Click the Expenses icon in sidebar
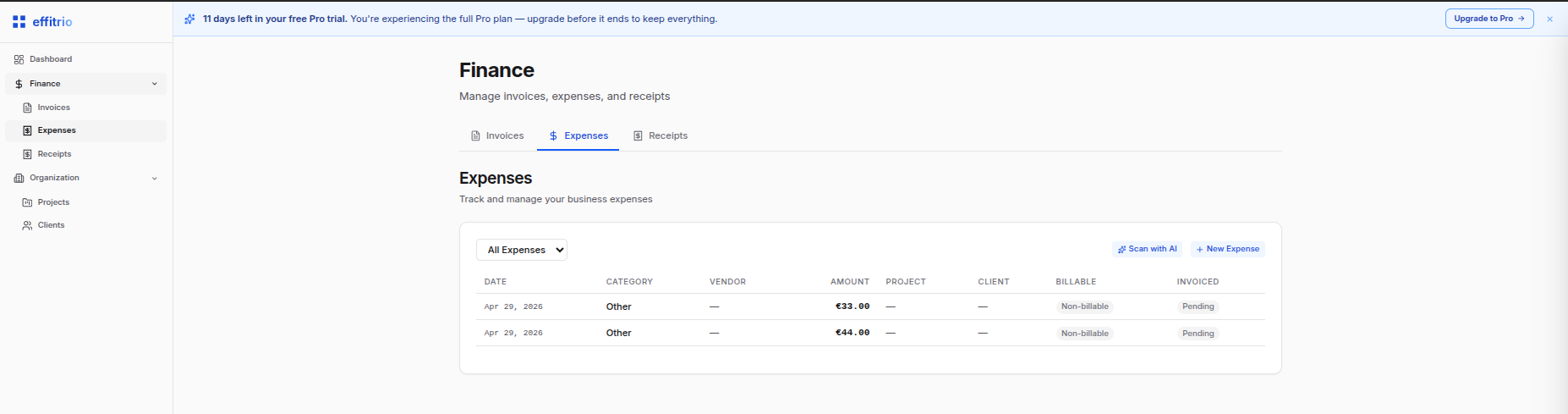 point(27,130)
